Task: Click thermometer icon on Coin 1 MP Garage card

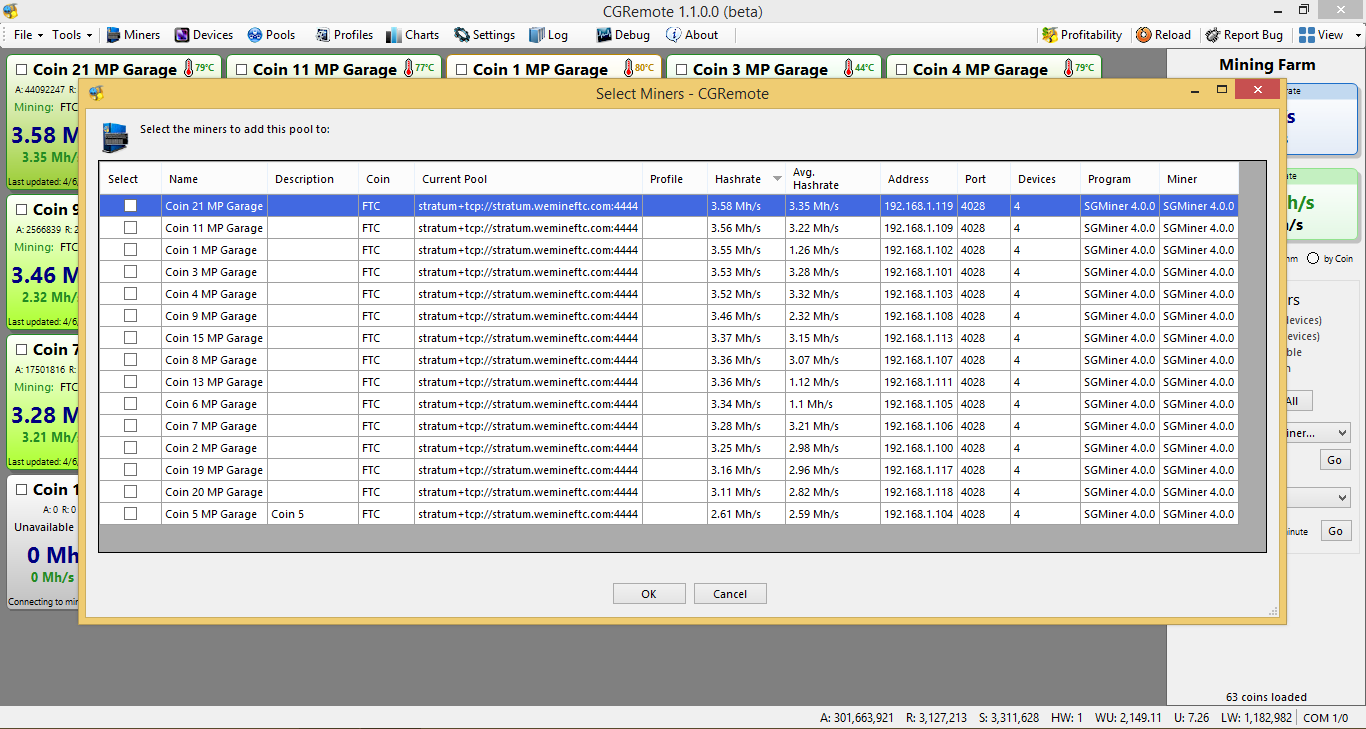Action: 627,69
